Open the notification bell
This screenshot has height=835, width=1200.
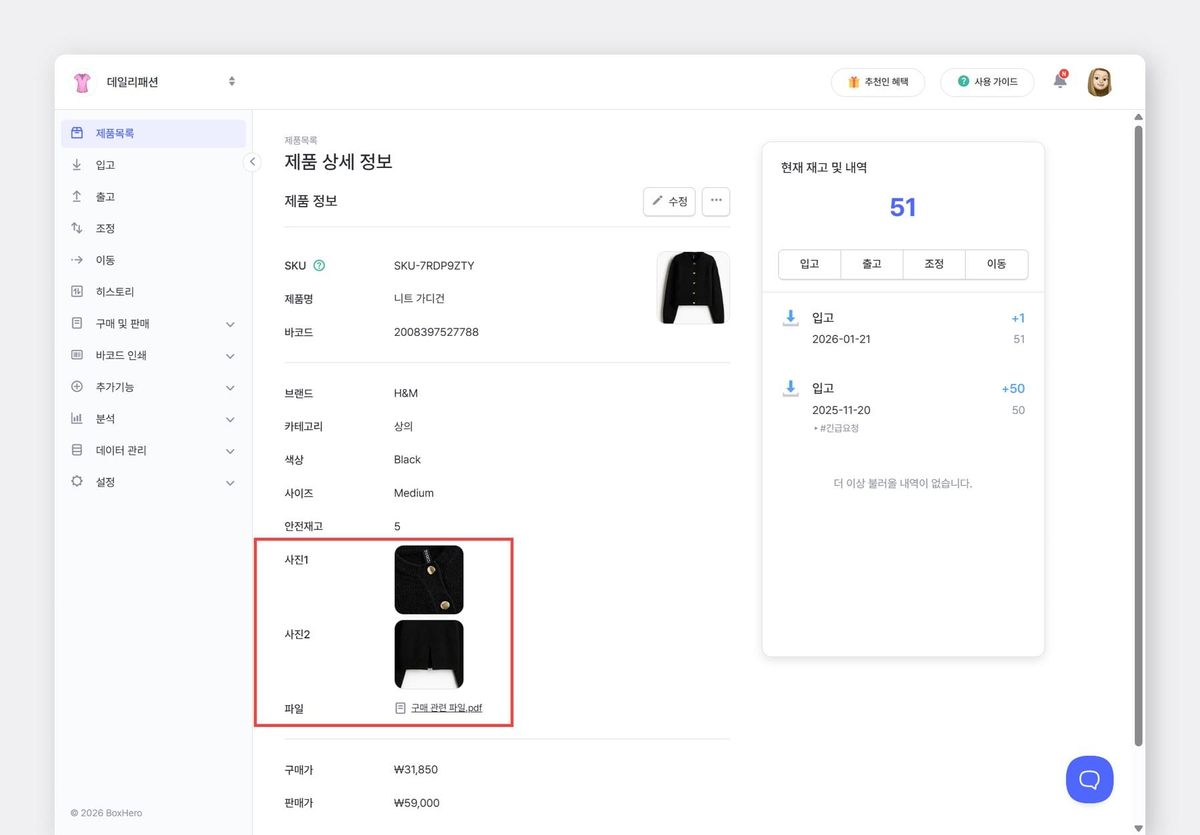(x=1059, y=81)
